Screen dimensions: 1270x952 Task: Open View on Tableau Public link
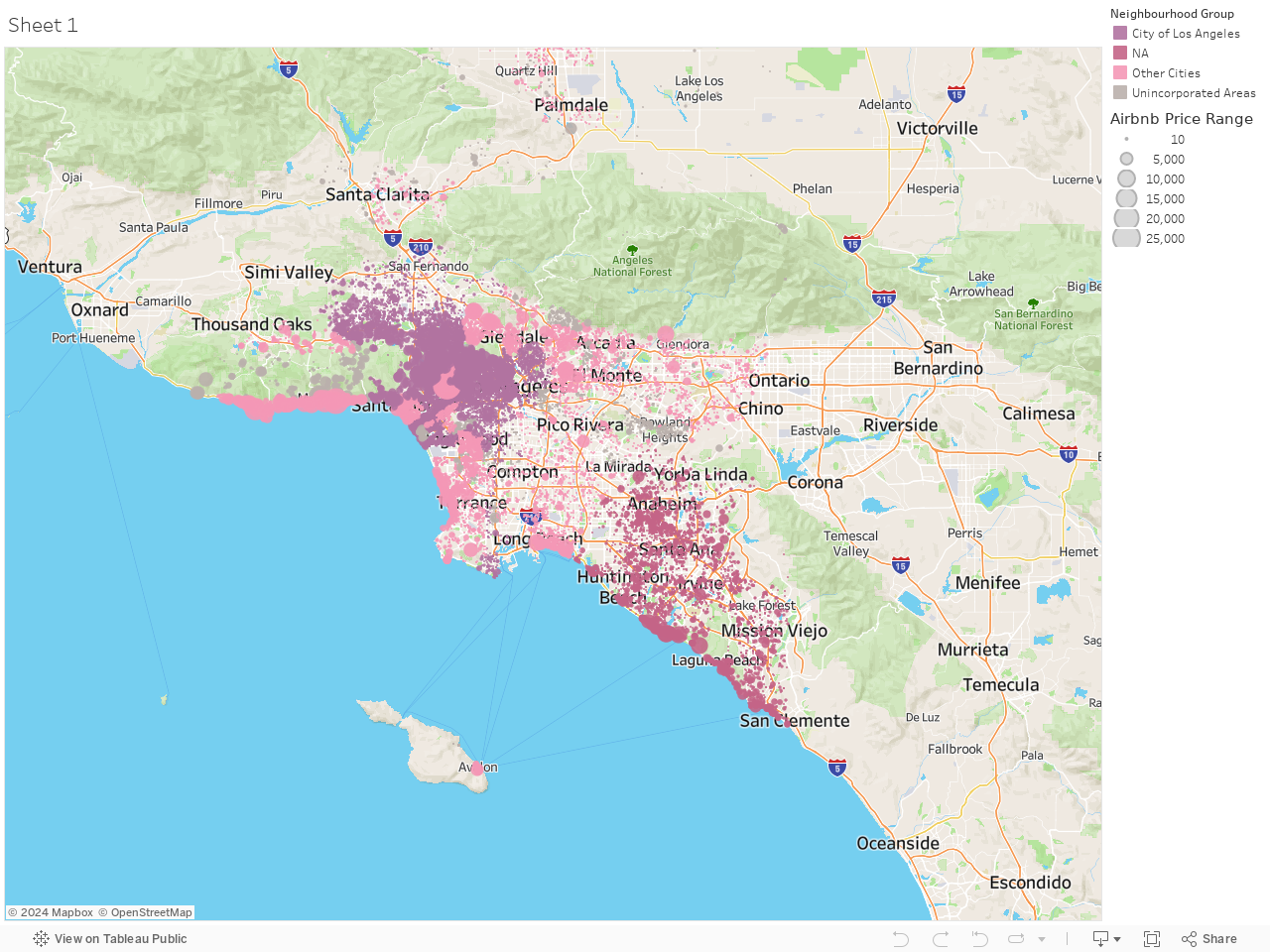[110, 938]
